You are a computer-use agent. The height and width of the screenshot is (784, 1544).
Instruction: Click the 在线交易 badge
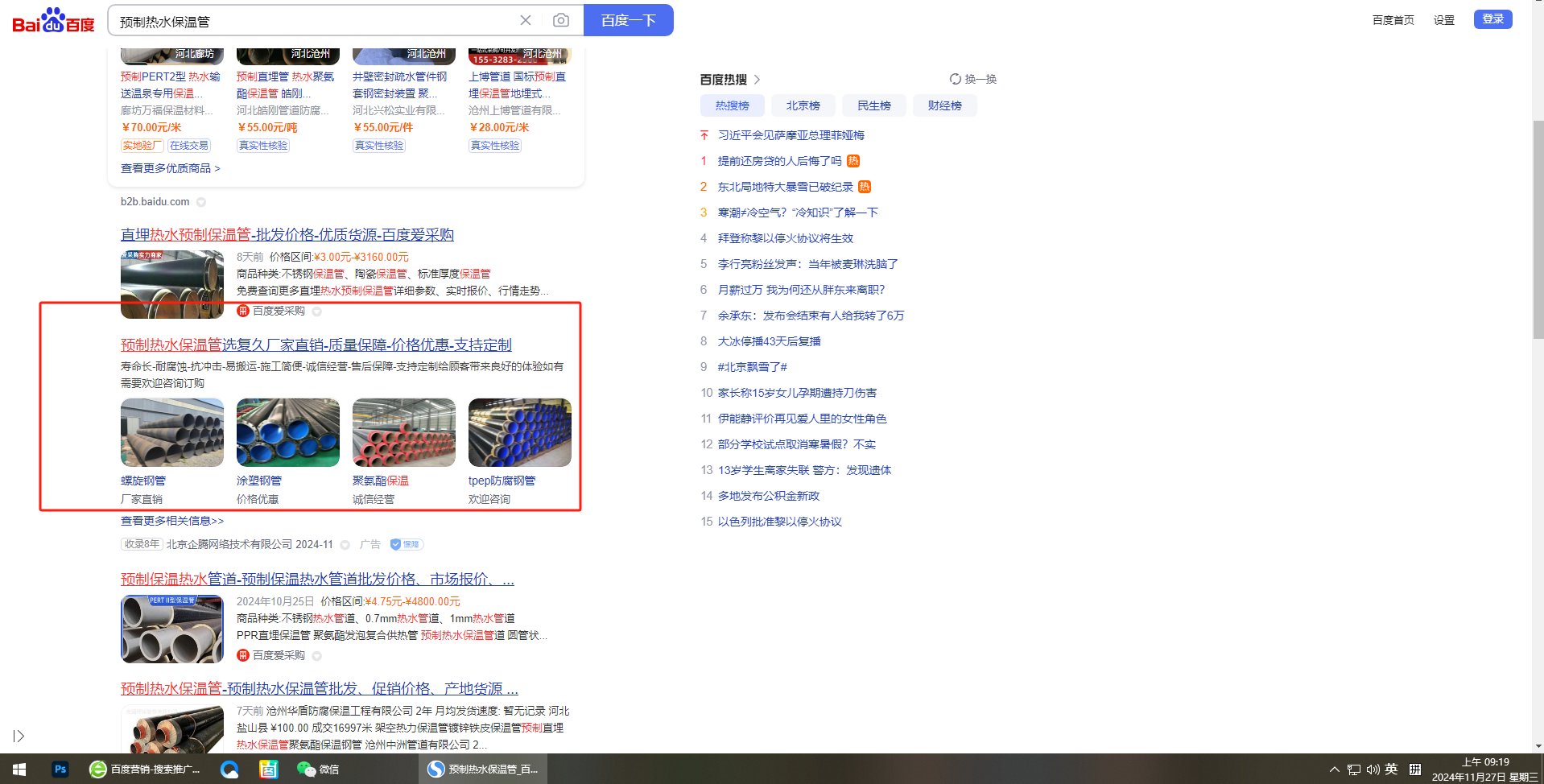[189, 146]
